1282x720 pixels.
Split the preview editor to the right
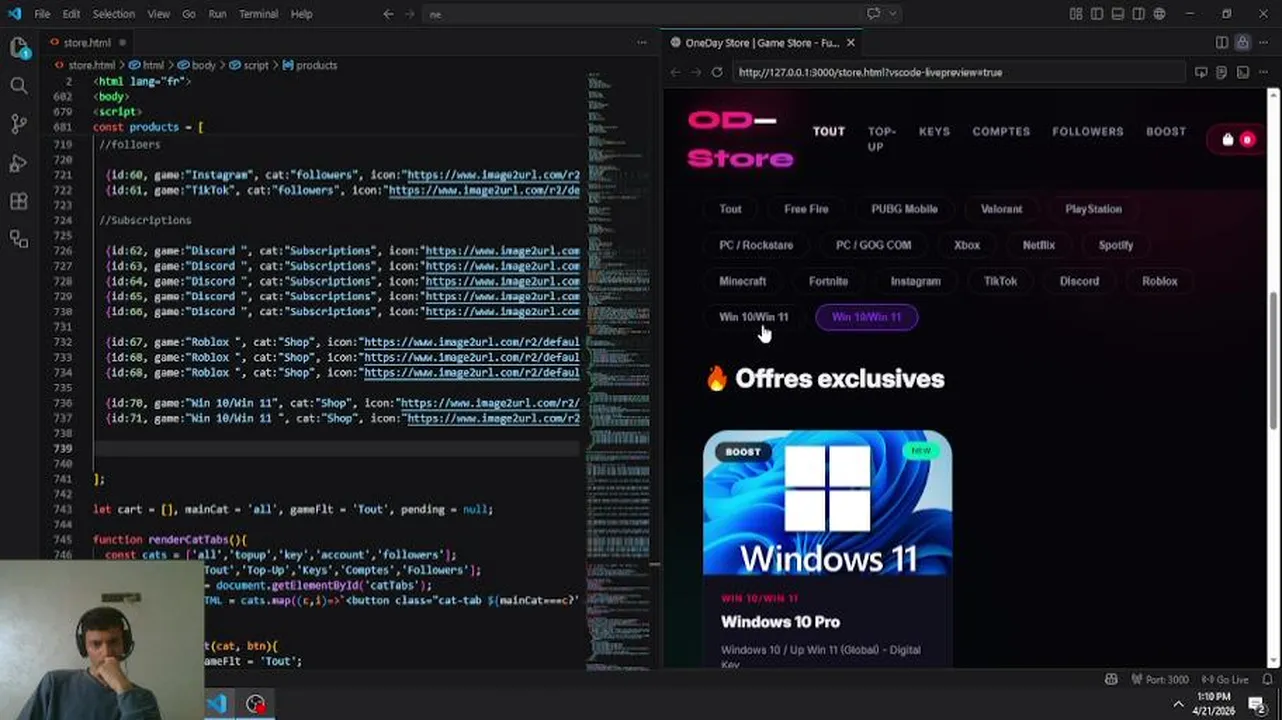tap(1222, 43)
